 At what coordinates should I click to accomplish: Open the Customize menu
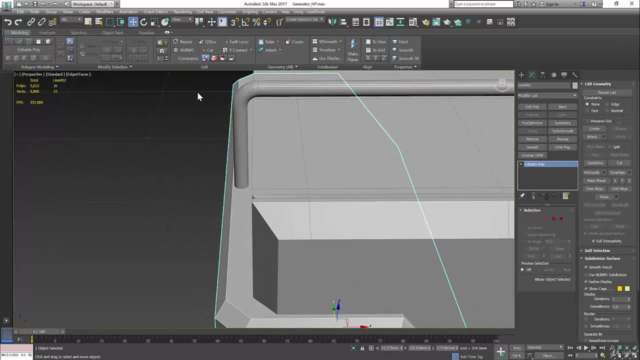(x=227, y=12)
